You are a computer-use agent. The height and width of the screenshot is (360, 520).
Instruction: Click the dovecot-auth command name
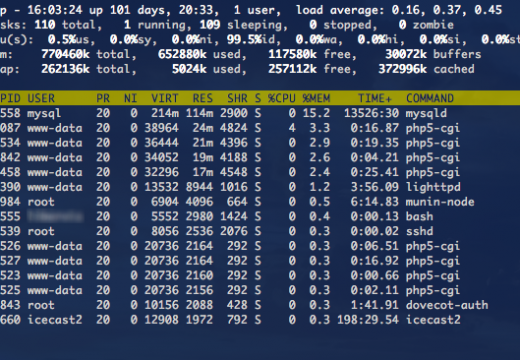(447, 305)
